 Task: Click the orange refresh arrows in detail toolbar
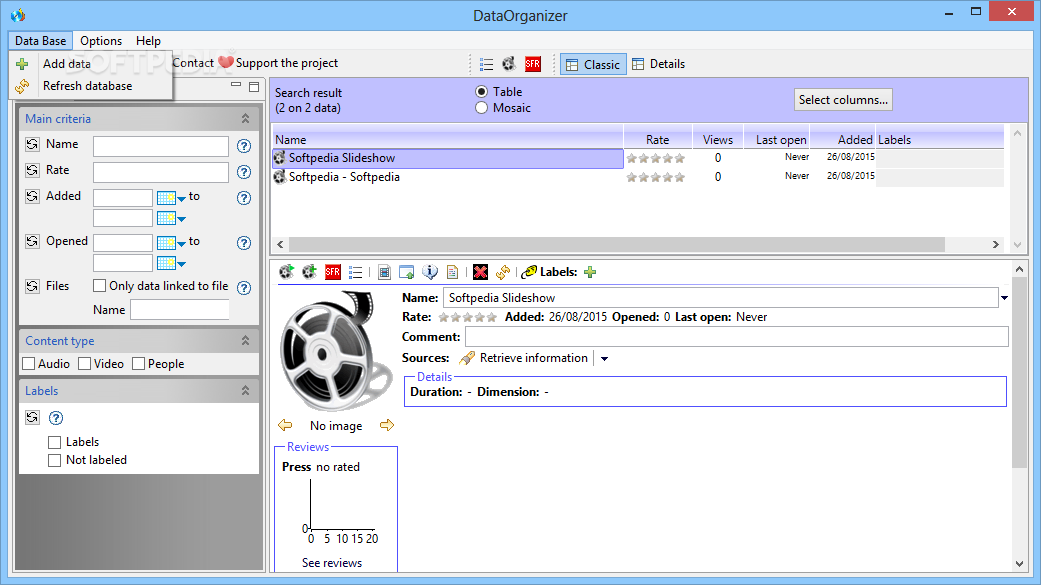[x=503, y=272]
